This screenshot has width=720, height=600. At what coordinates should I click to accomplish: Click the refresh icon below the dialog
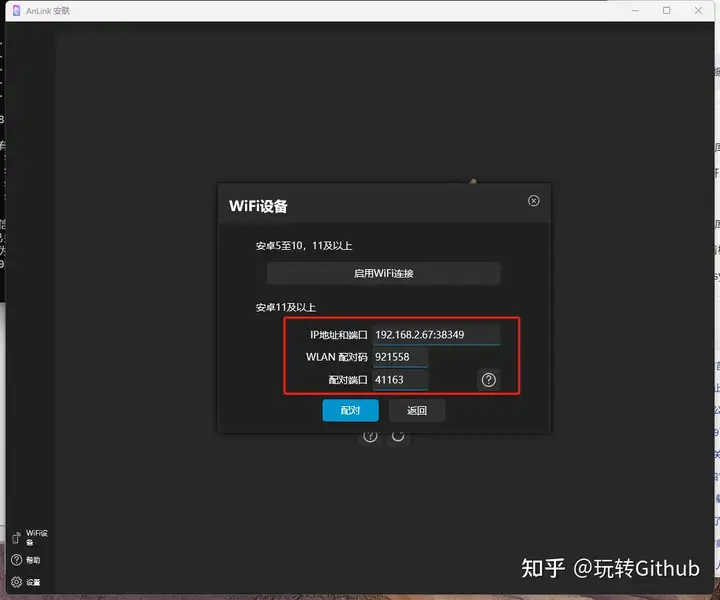pyautogui.click(x=398, y=436)
